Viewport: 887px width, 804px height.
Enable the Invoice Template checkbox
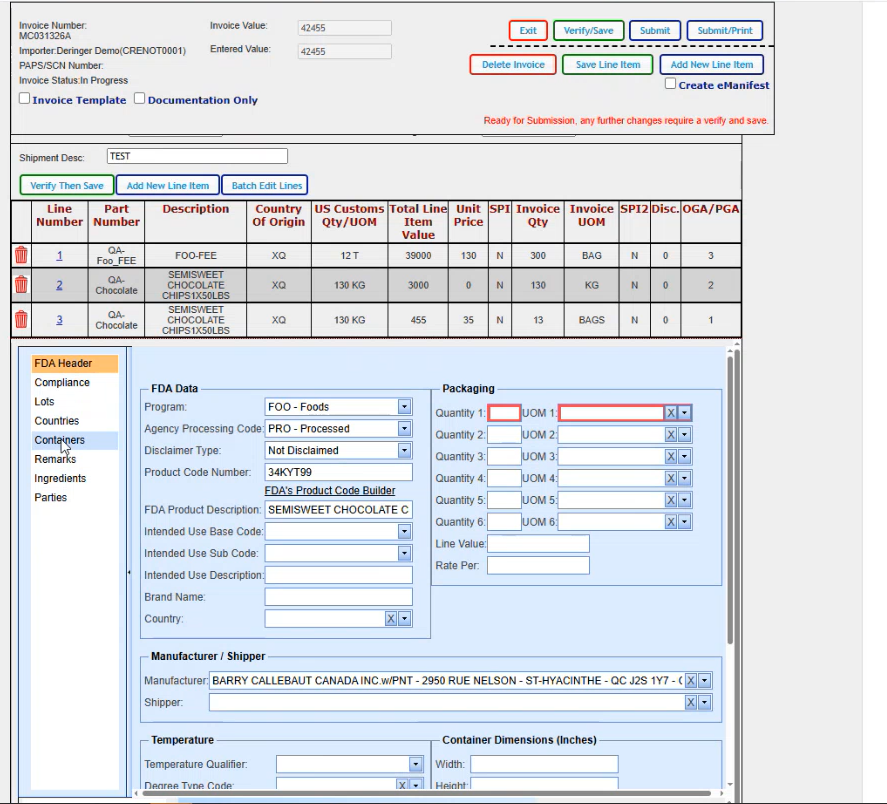point(25,99)
